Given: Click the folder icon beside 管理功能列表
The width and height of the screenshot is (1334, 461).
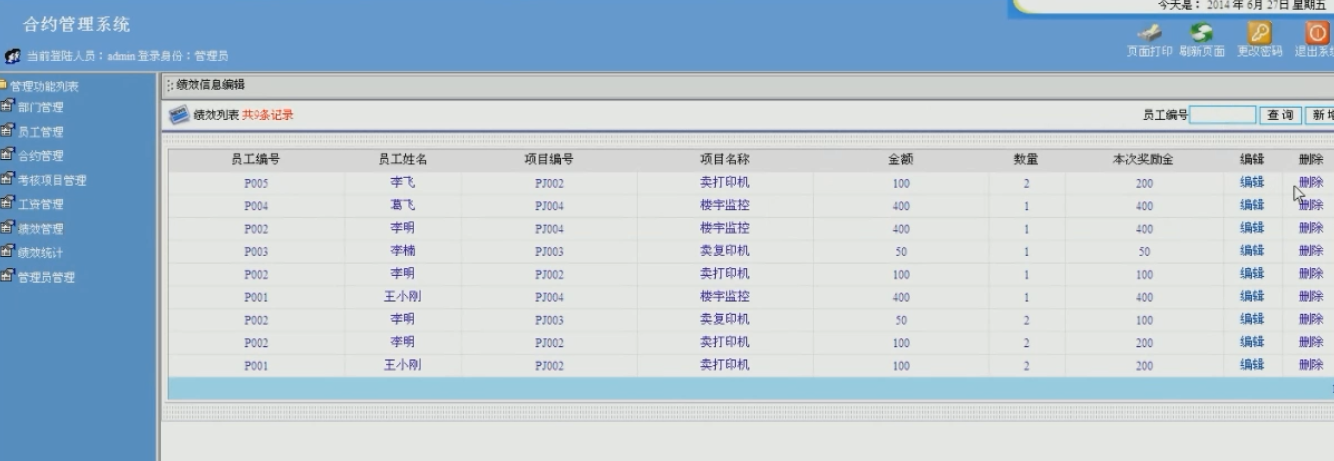Looking at the screenshot, I should click(x=4, y=85).
